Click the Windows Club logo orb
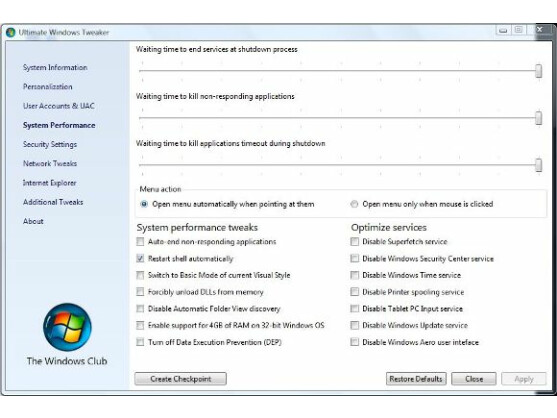 click(67, 327)
